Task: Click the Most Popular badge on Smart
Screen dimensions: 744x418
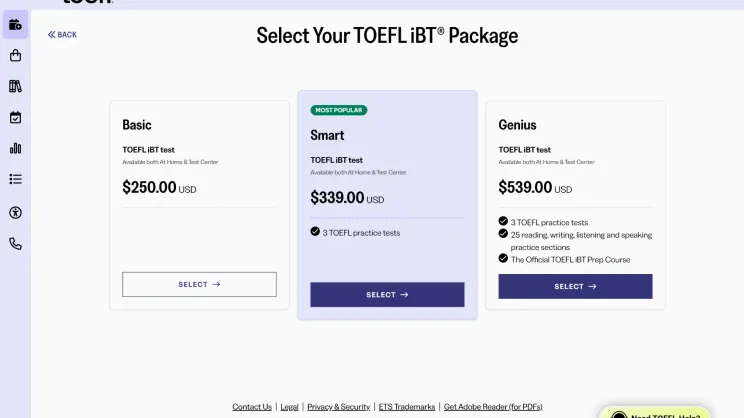Action: click(x=339, y=110)
